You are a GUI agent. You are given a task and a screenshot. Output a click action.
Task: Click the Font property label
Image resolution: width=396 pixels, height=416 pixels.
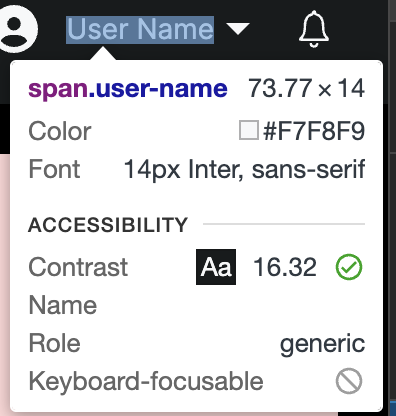pyautogui.click(x=54, y=169)
